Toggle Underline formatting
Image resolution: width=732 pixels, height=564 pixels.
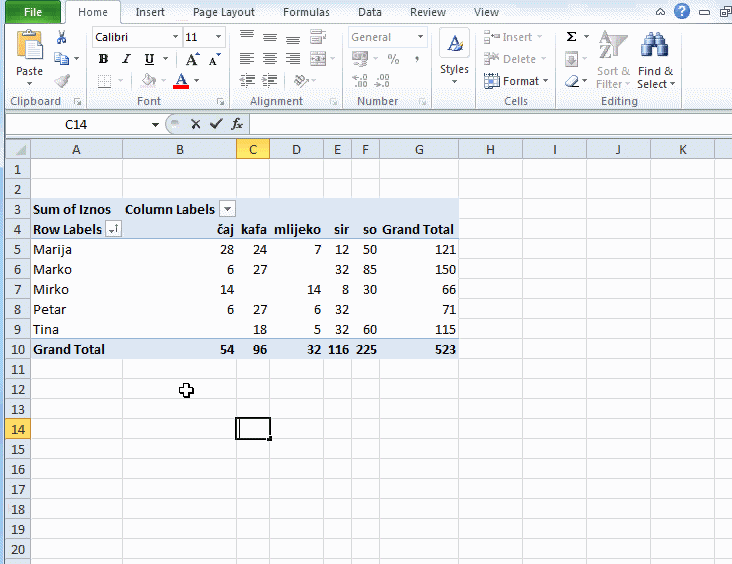pyautogui.click(x=149, y=59)
